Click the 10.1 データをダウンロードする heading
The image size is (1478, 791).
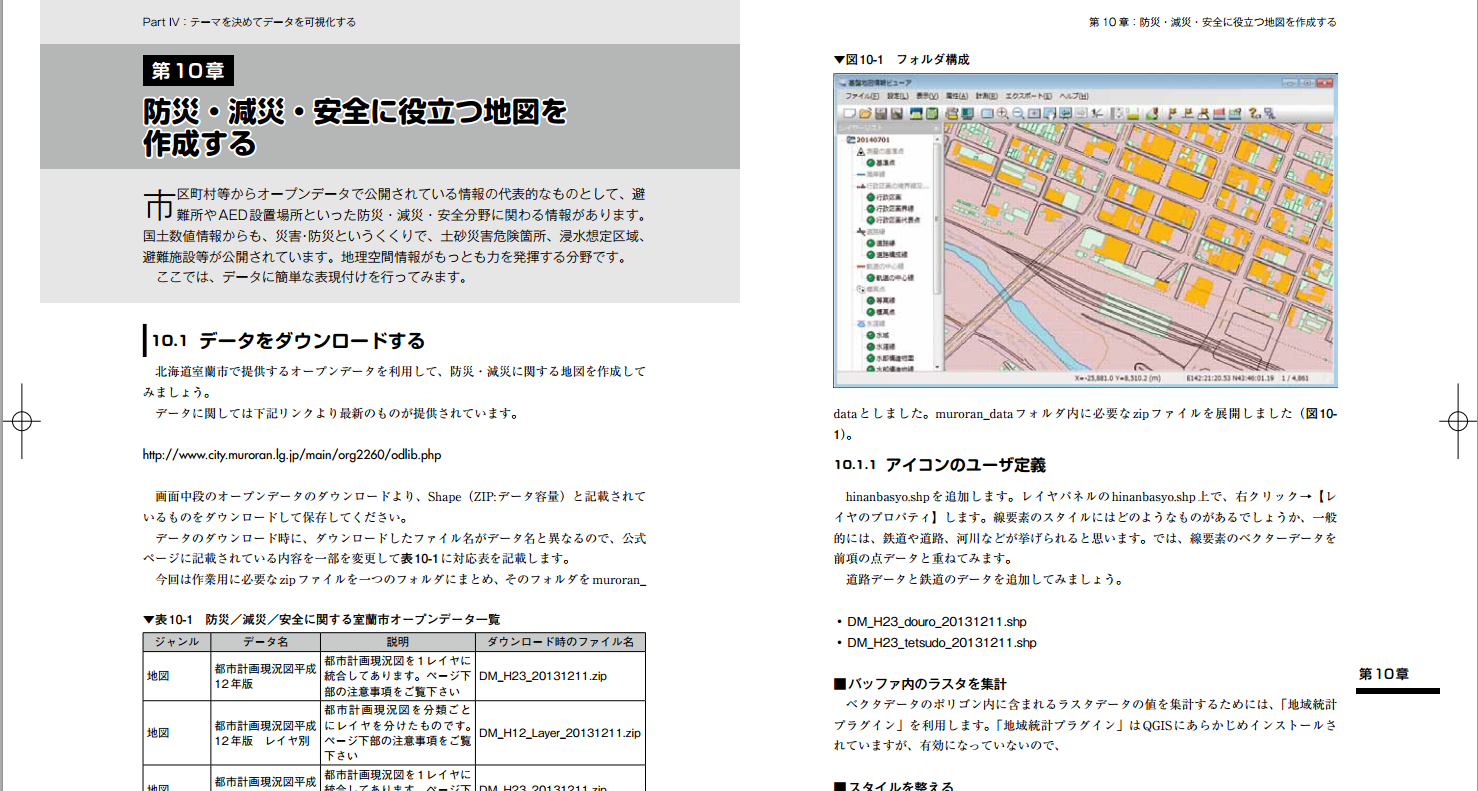(289, 341)
